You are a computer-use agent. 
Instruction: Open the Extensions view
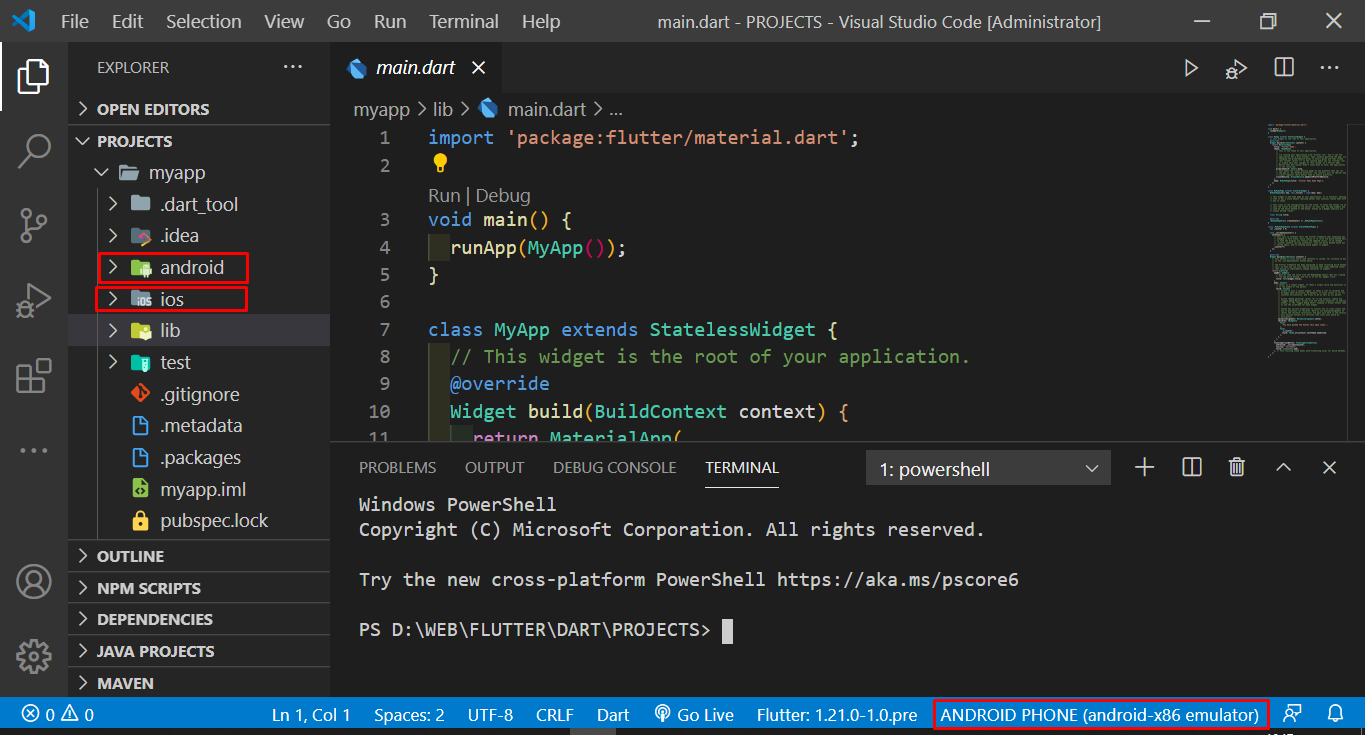coord(34,376)
